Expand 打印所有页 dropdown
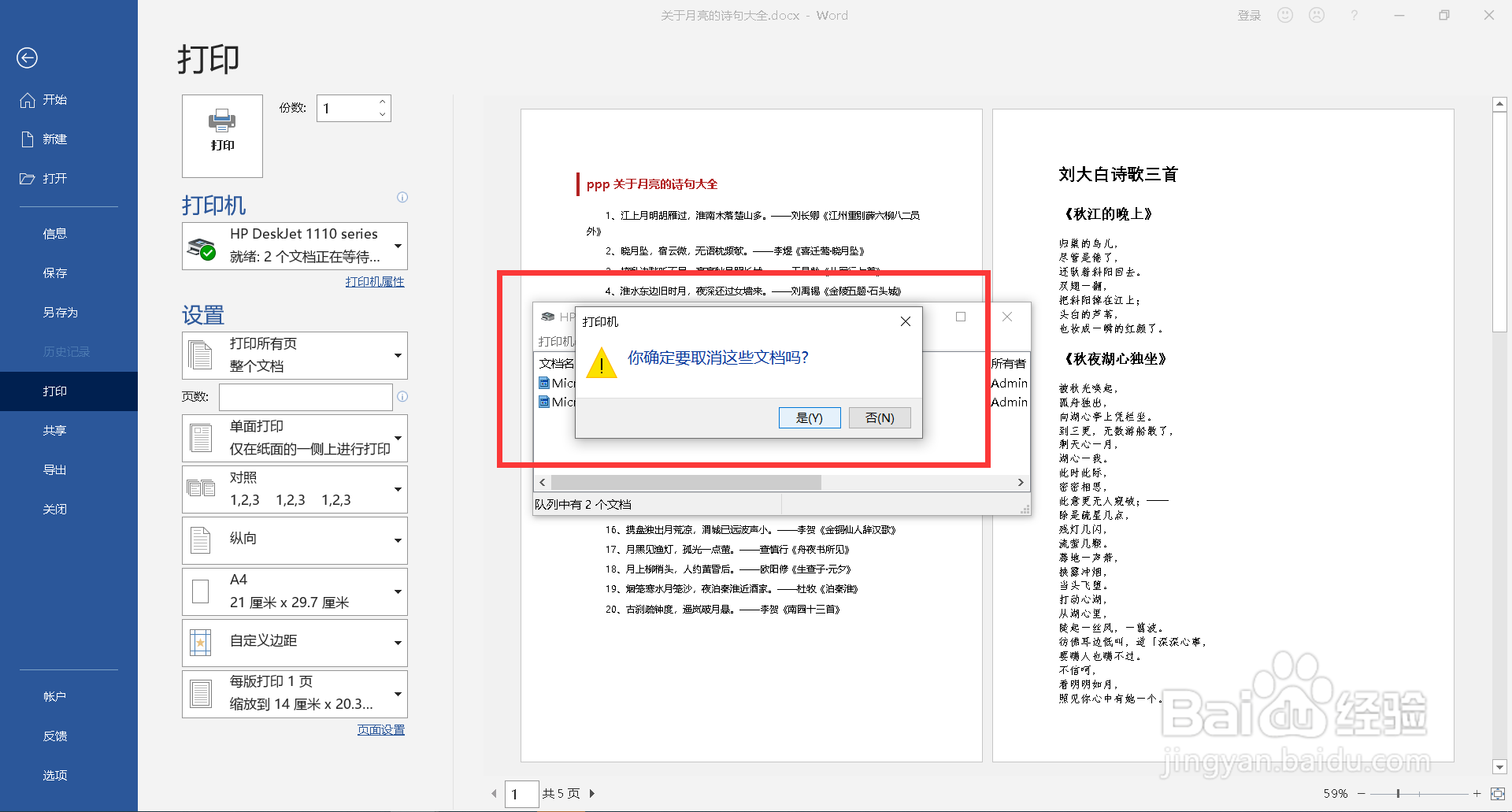 [x=295, y=355]
